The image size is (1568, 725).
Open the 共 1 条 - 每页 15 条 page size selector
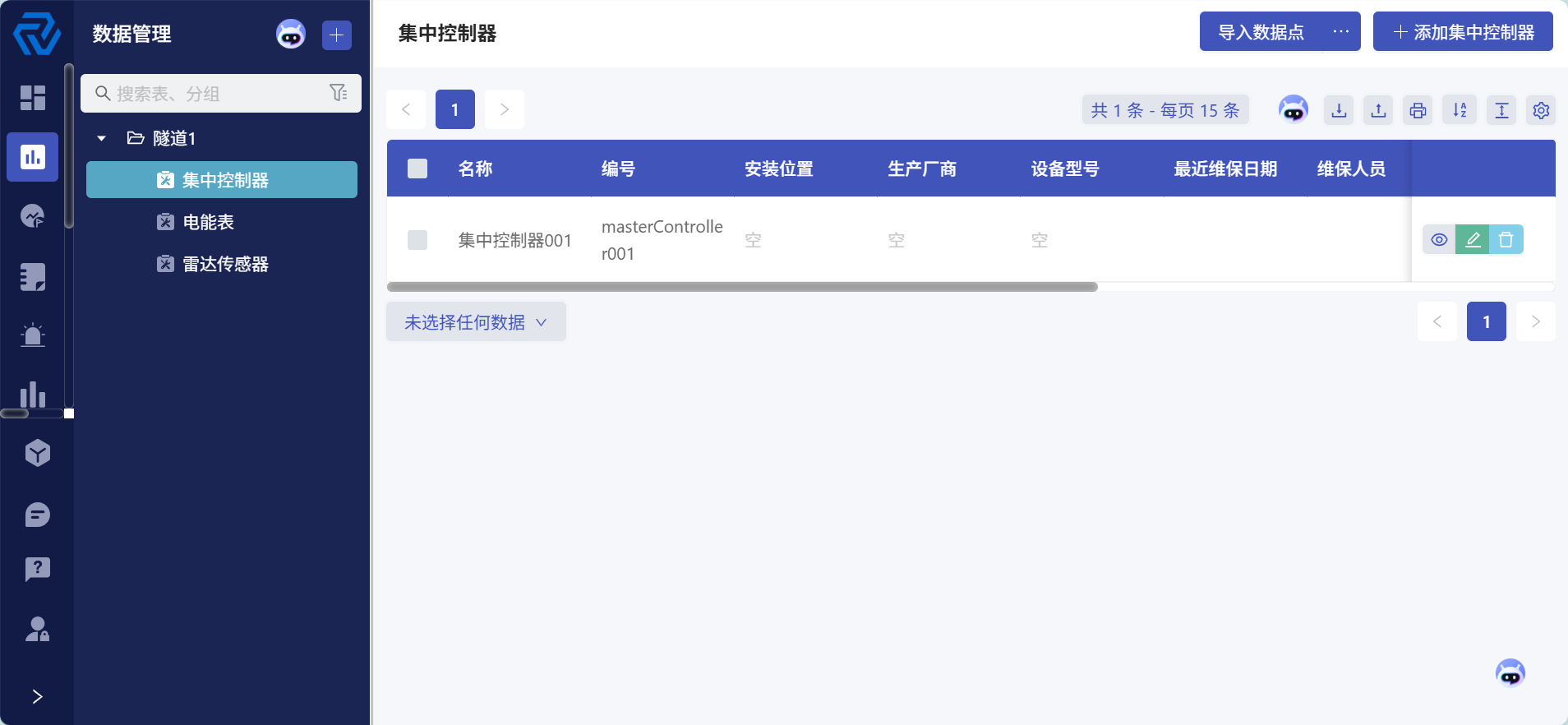(x=1165, y=109)
